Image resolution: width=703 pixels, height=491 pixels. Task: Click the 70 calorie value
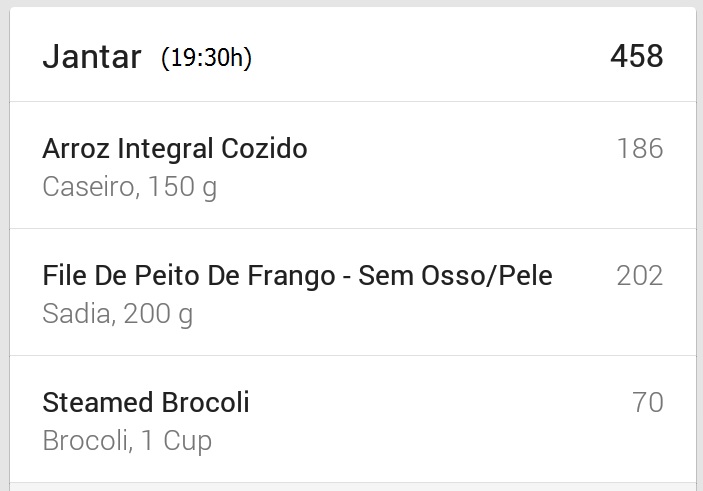(x=647, y=402)
